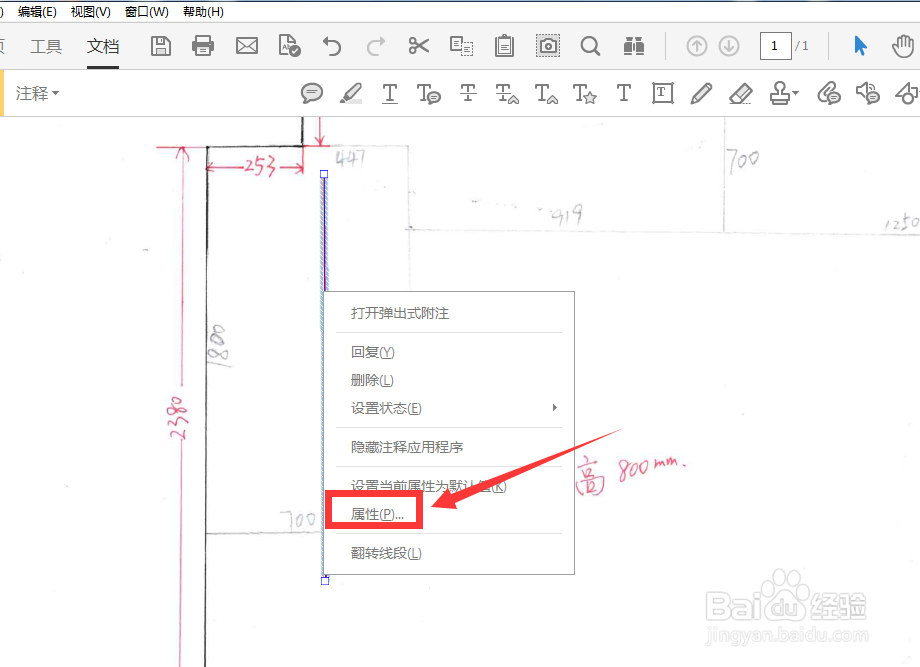Open the Stamp tool

[780, 93]
